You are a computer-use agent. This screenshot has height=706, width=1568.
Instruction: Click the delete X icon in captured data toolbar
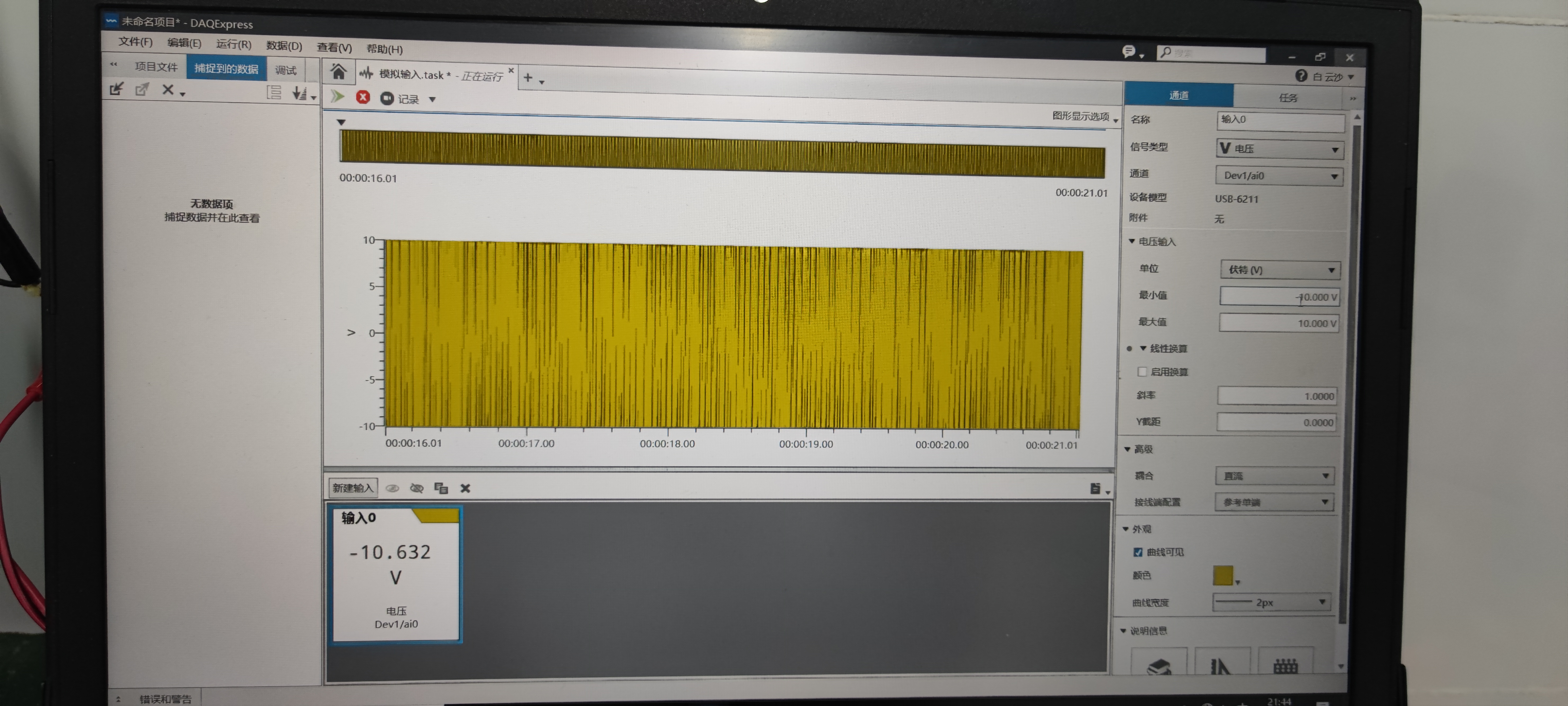tap(168, 90)
